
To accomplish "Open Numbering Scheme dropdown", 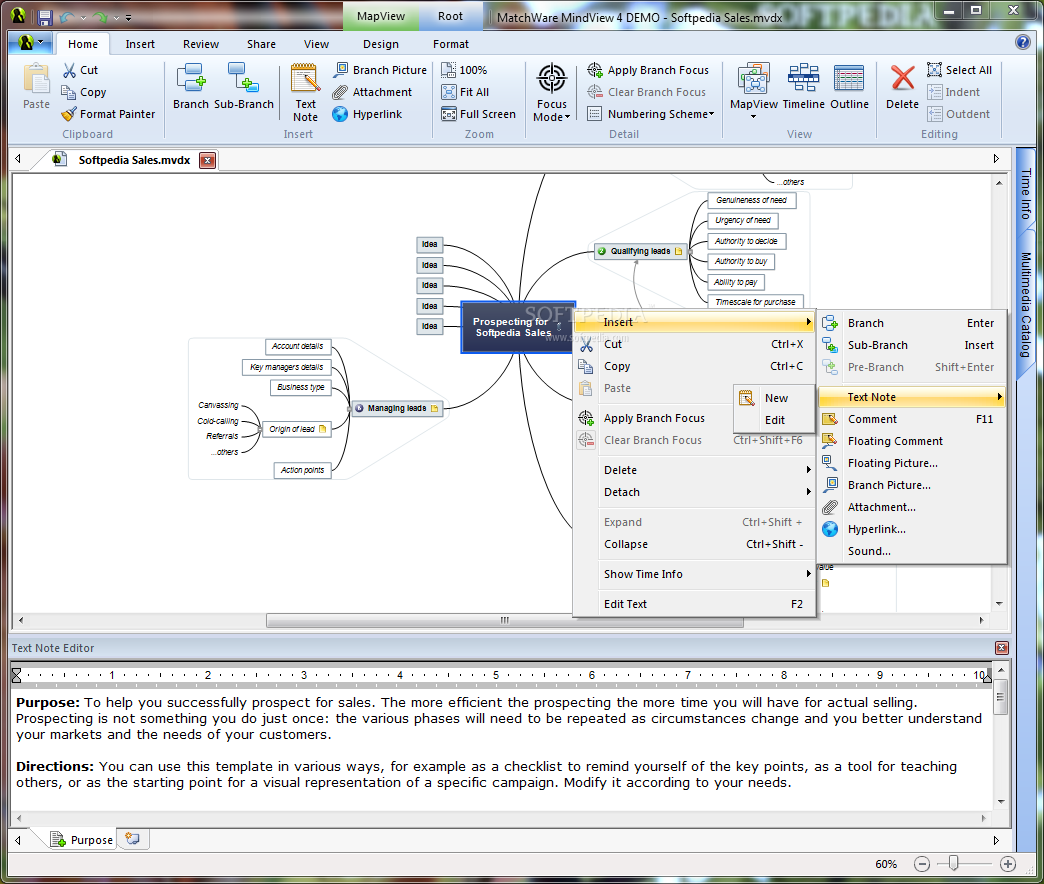I will 651,114.
